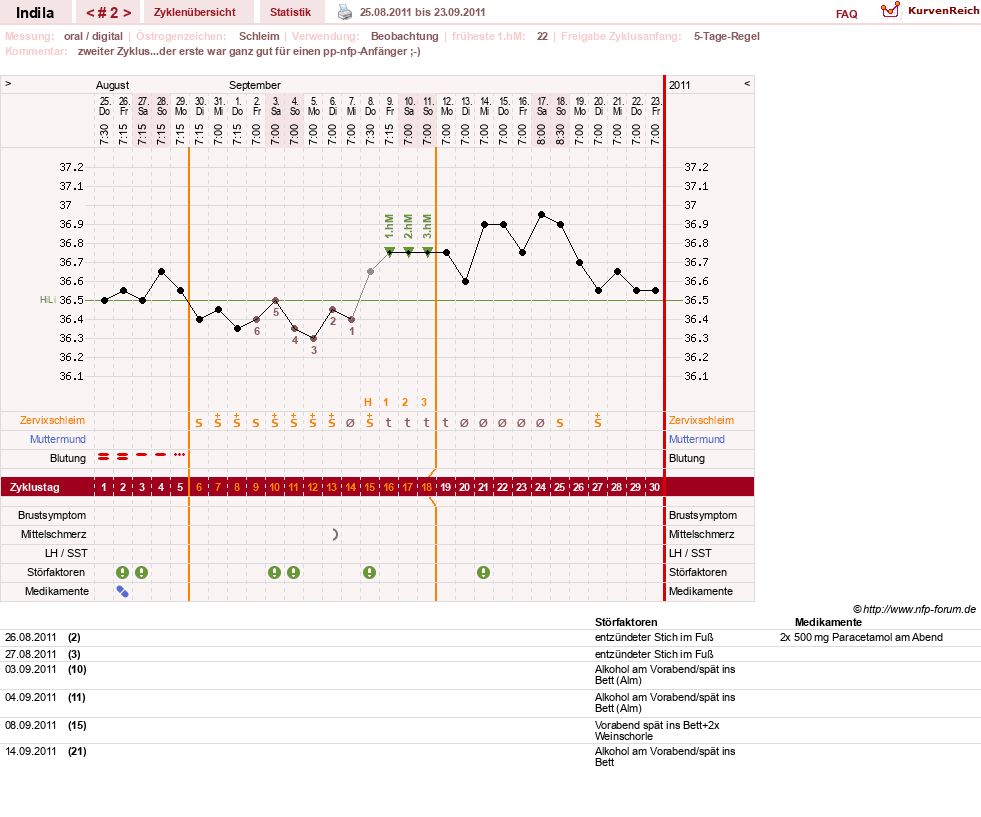Click the lowest temperature point on day 12
Screen dimensions: 981x817
[x=313, y=338]
